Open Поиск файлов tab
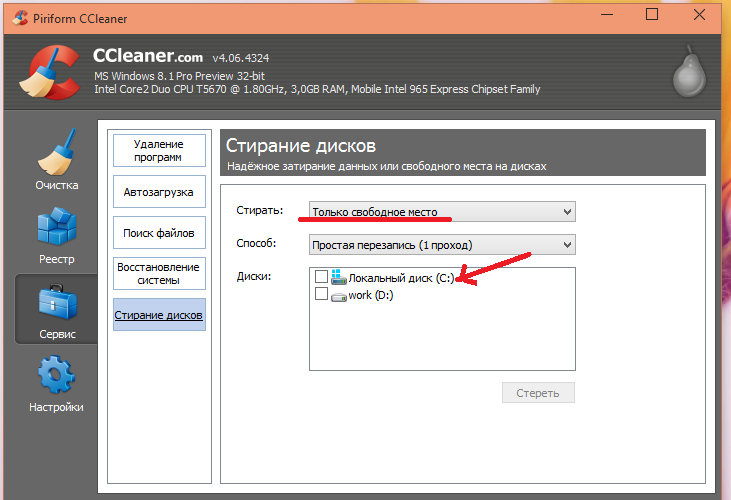The width and height of the screenshot is (731, 500). coord(159,233)
